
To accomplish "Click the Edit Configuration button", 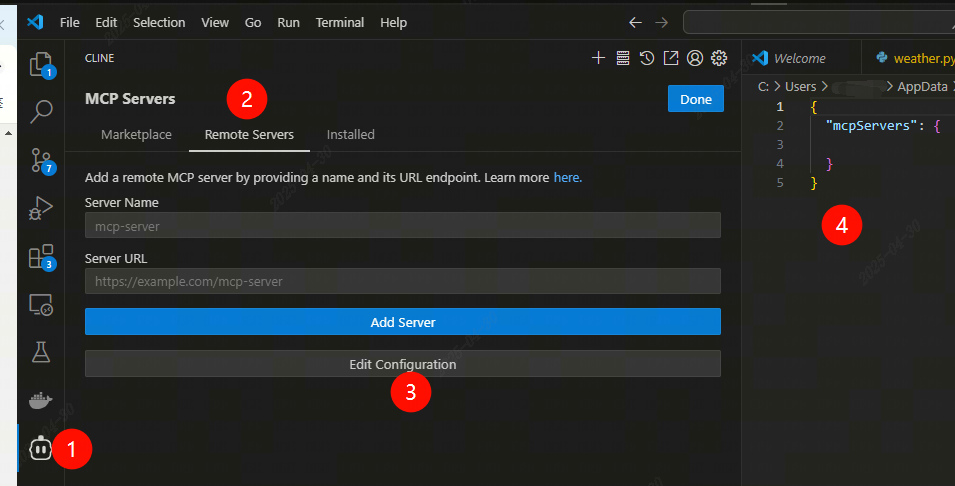I will point(403,364).
